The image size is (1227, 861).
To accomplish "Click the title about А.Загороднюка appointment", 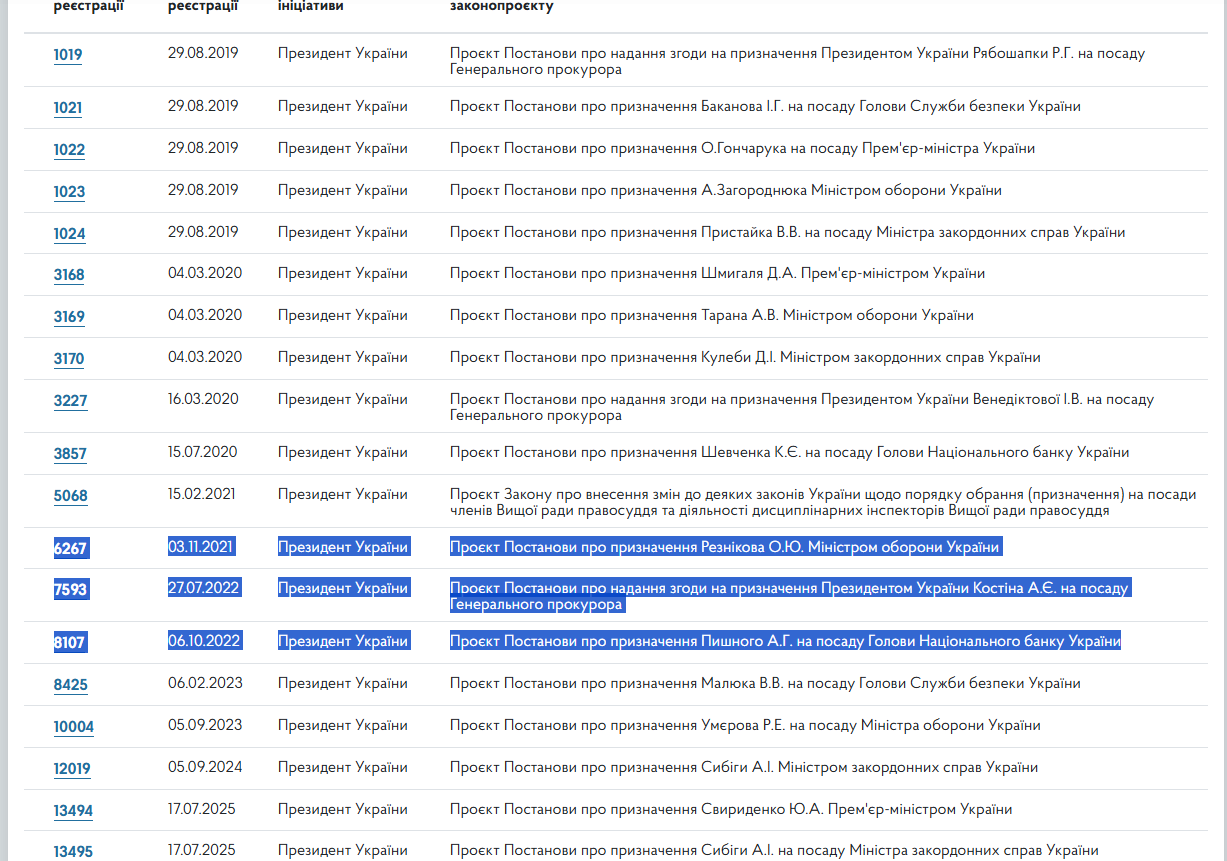I will point(726,190).
